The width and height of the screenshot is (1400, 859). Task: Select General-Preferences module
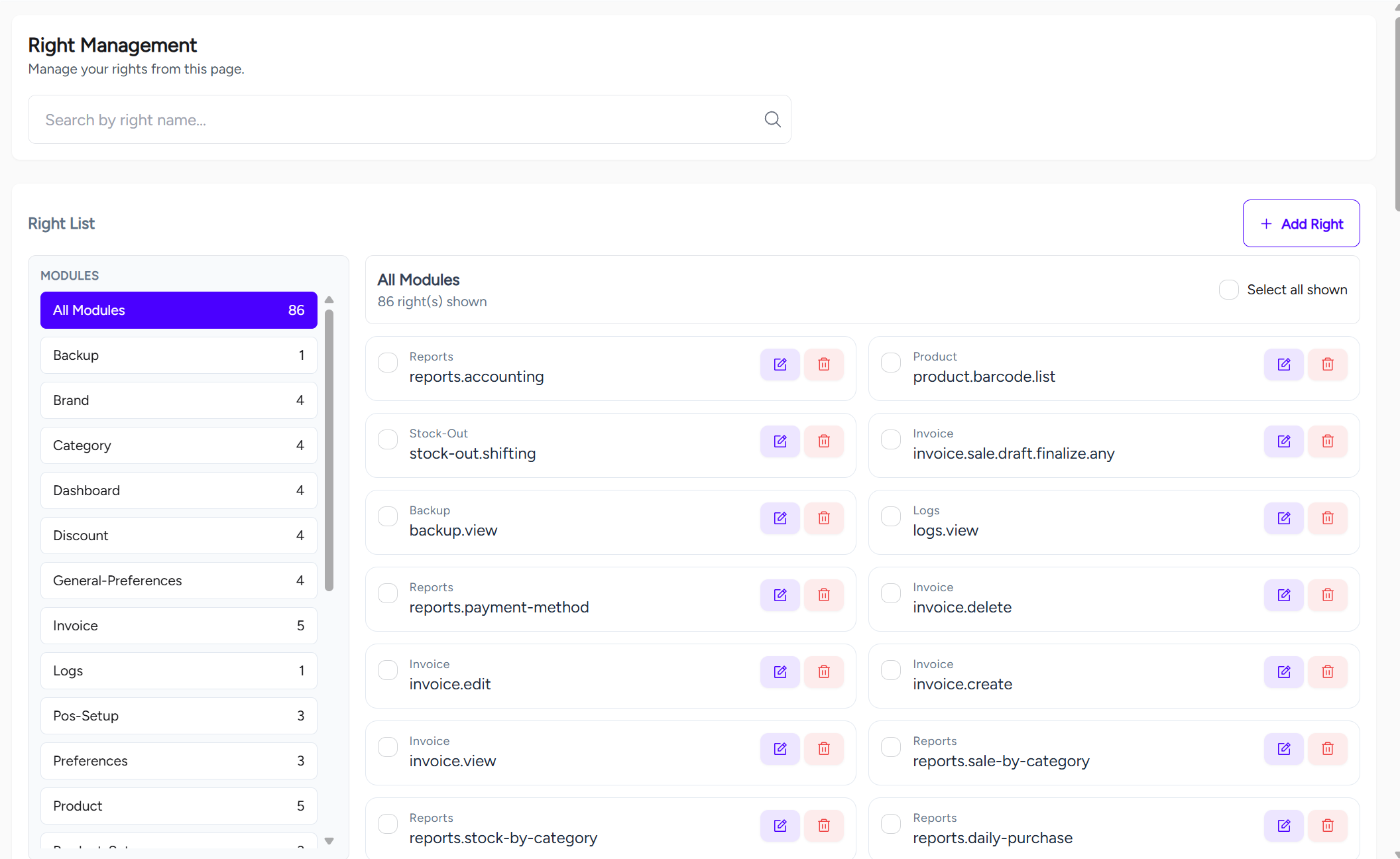(179, 581)
